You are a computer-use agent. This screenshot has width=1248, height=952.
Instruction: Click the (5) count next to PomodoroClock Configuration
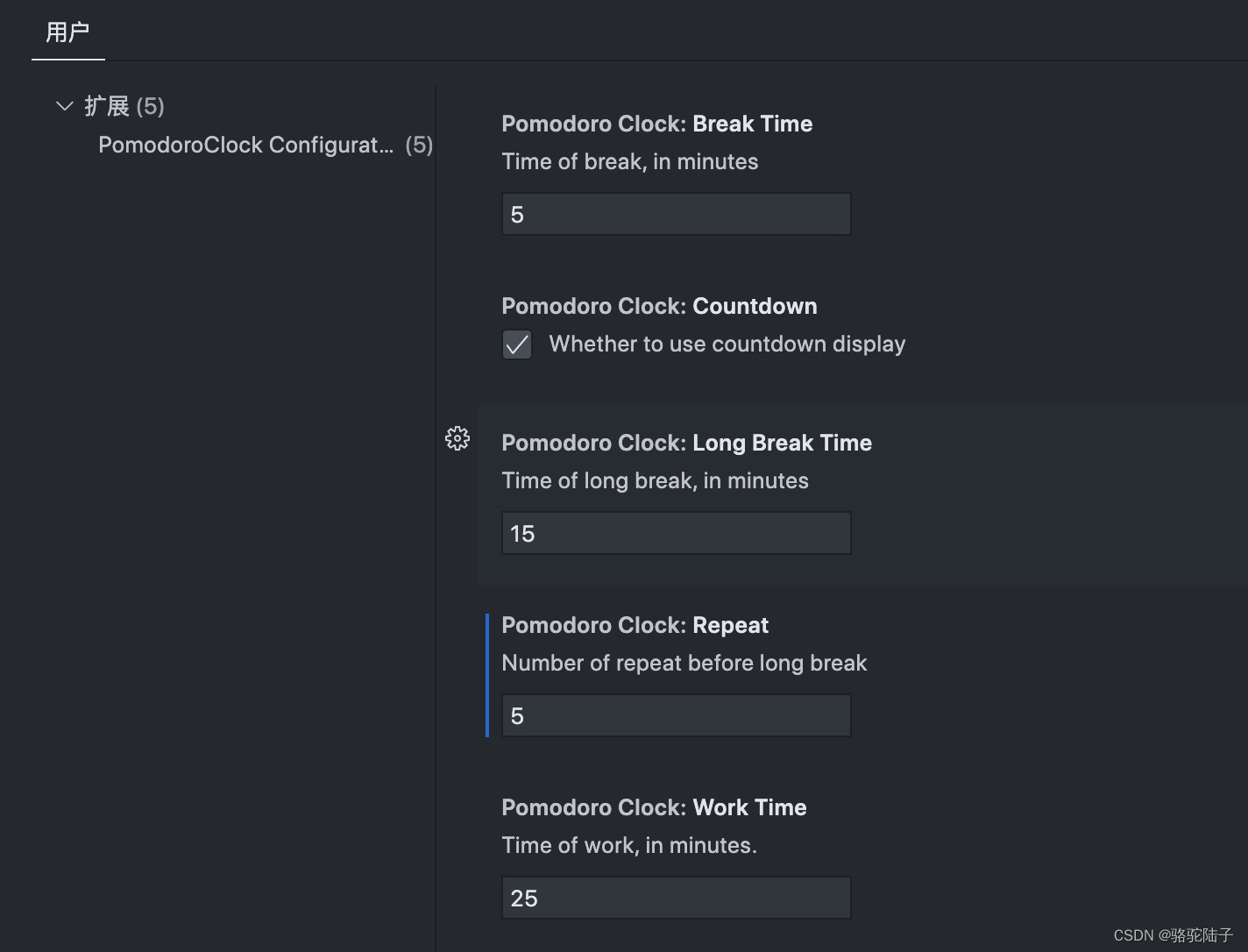click(419, 145)
